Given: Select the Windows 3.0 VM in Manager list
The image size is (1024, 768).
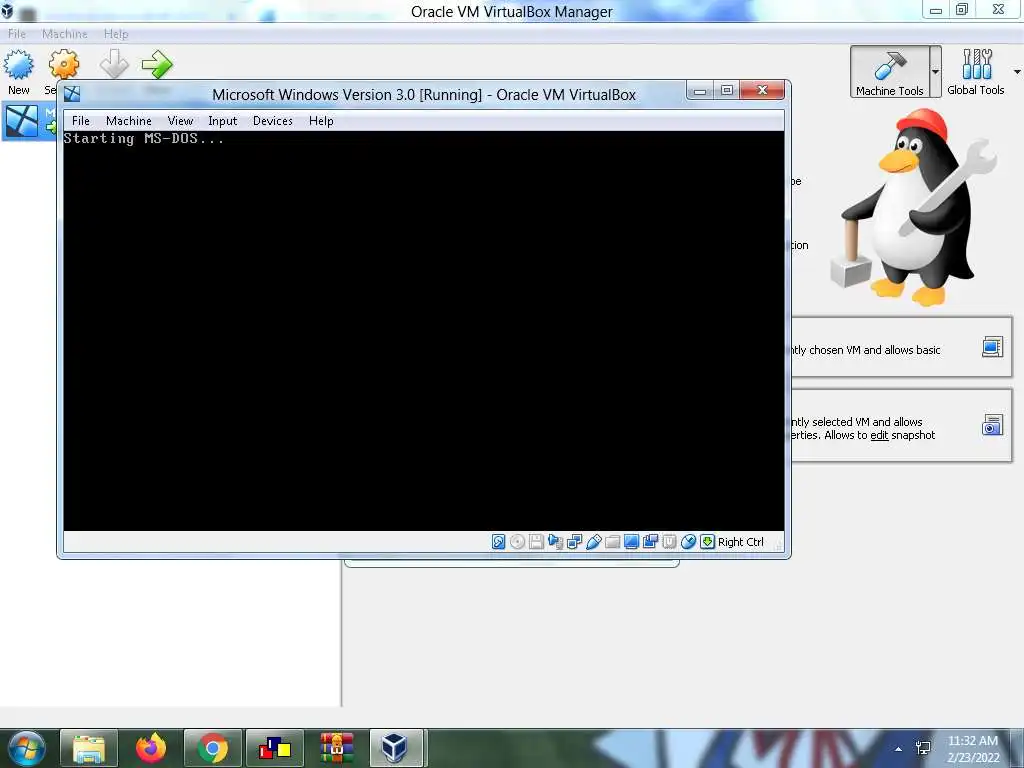Looking at the screenshot, I should [29, 121].
